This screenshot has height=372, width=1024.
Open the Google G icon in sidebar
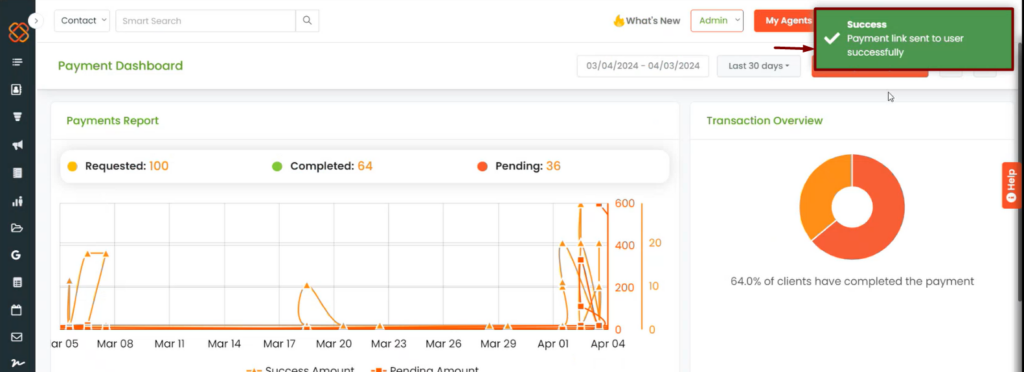(17, 255)
